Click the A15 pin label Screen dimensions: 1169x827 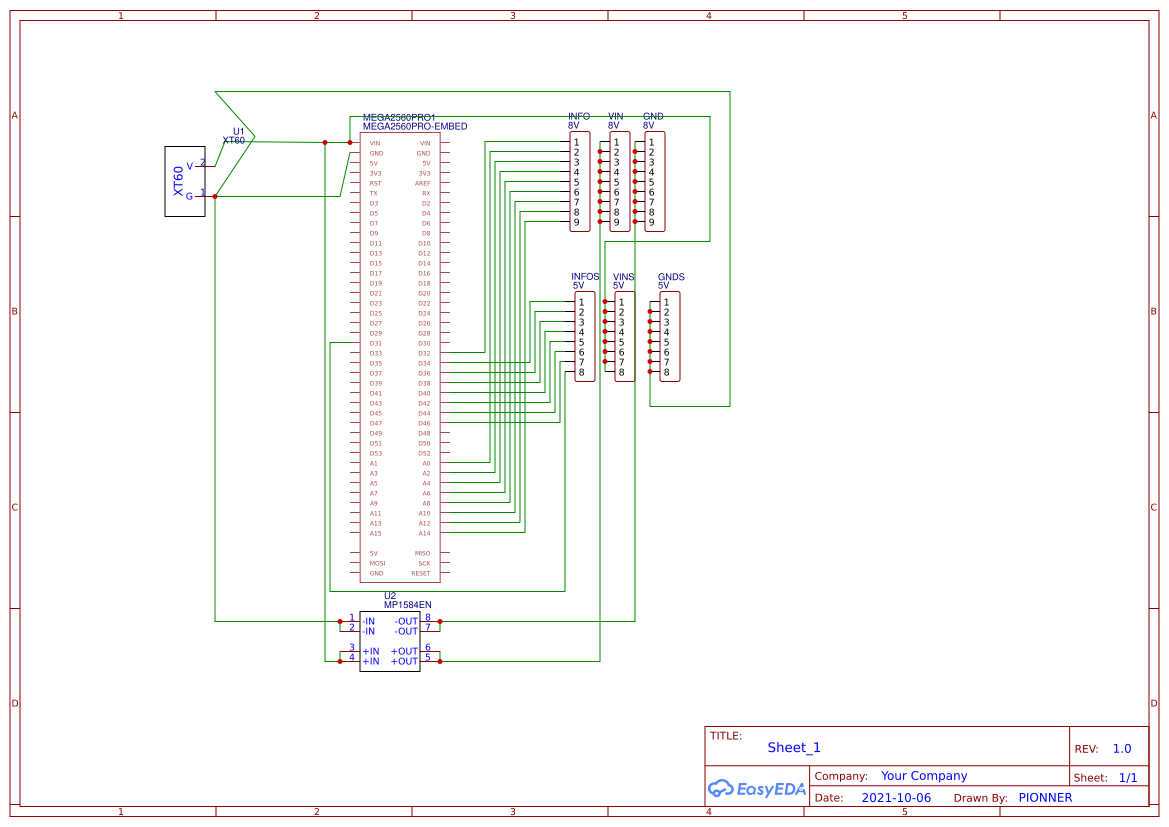376,533
